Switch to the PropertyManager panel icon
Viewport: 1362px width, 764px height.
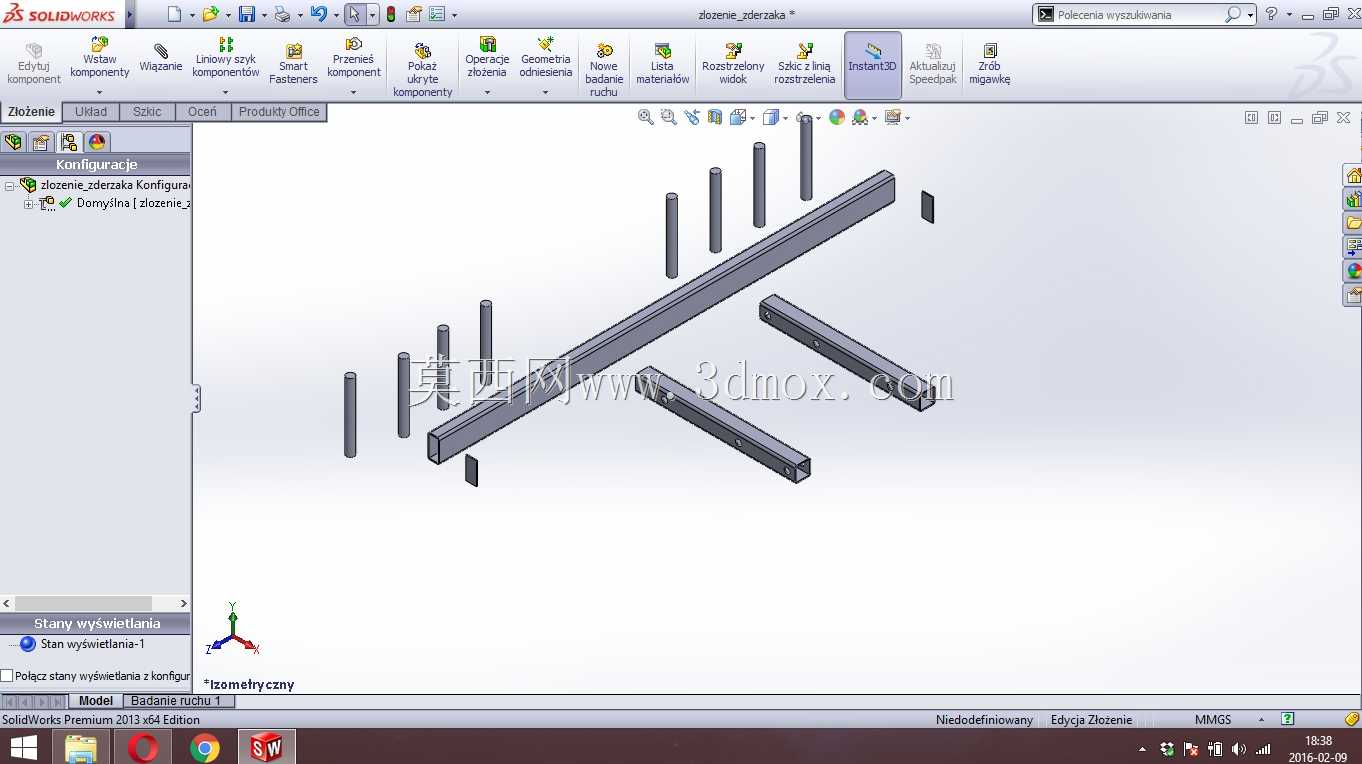click(41, 141)
